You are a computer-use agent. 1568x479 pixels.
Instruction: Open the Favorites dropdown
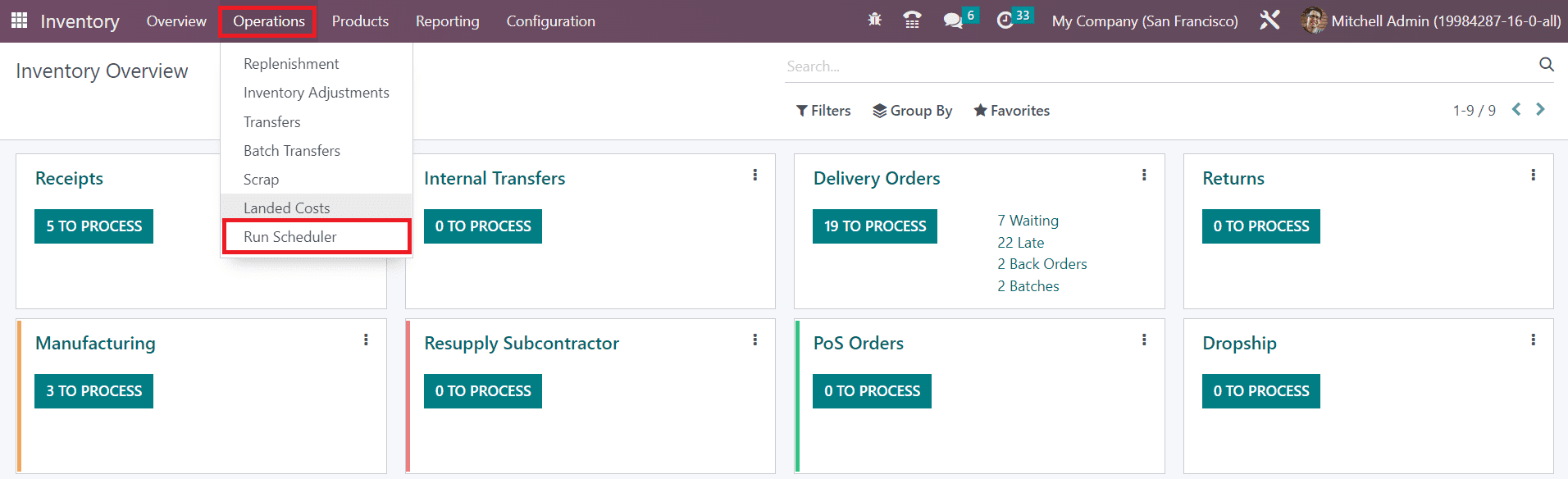click(x=1011, y=111)
